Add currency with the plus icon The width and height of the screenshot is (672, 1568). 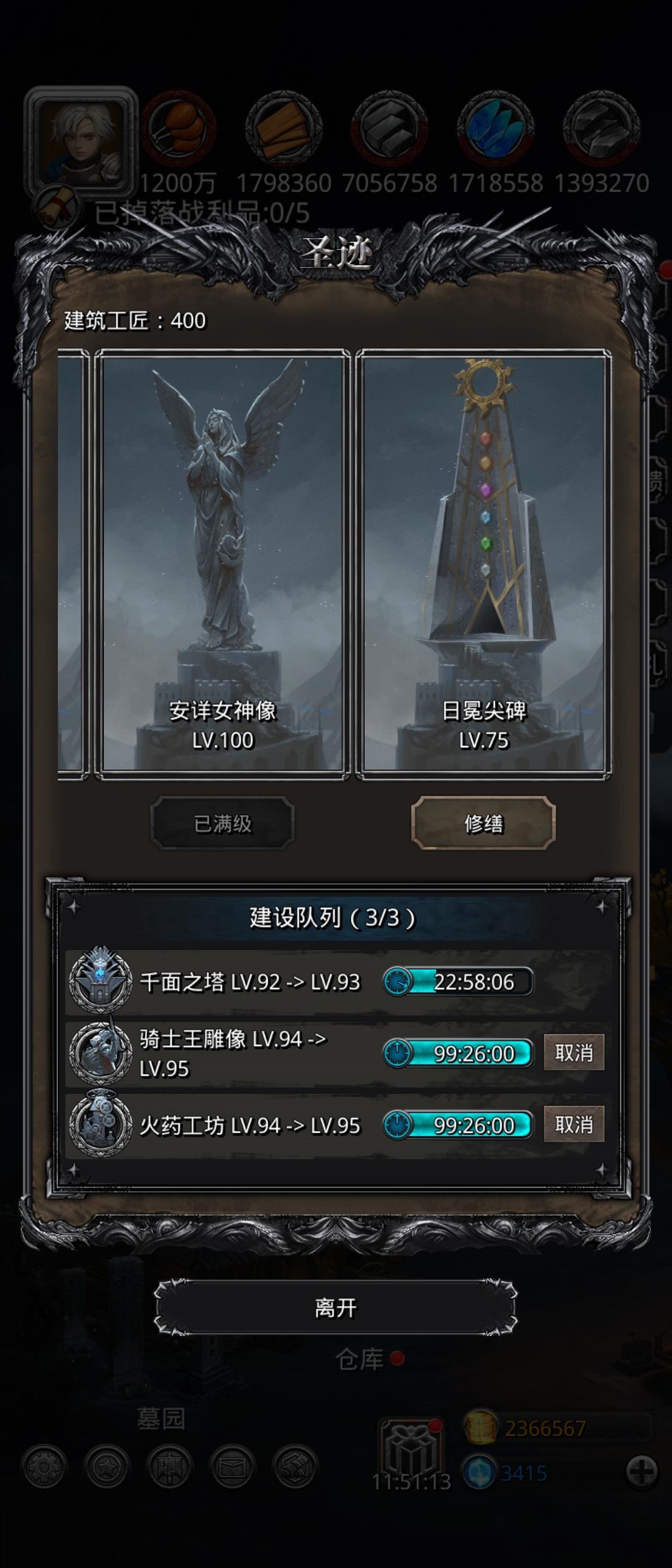642,1472
